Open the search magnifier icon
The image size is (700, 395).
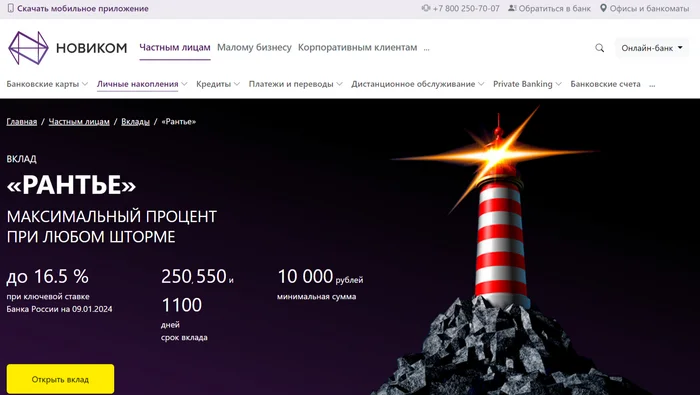click(600, 48)
